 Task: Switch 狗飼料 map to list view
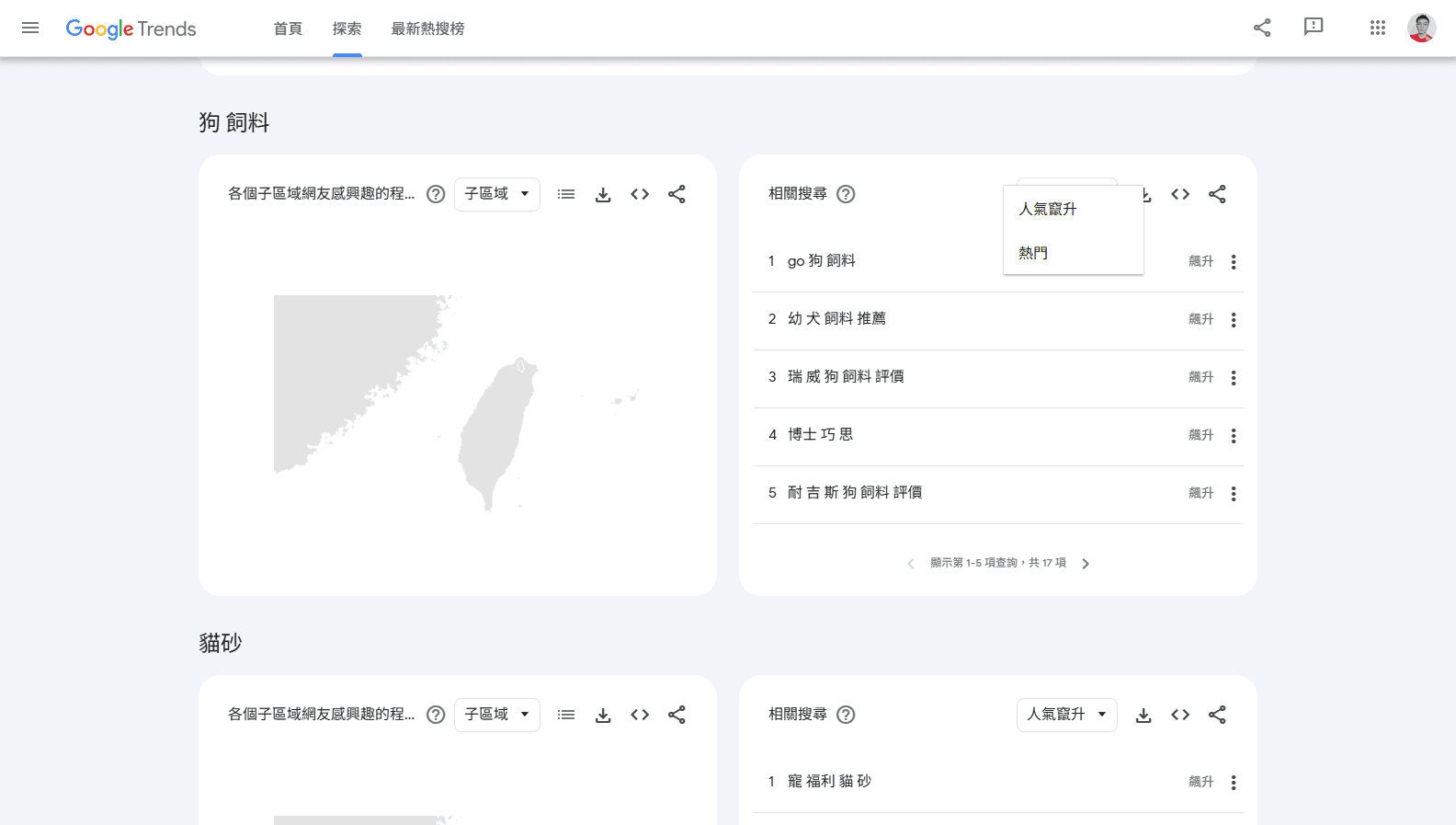566,194
